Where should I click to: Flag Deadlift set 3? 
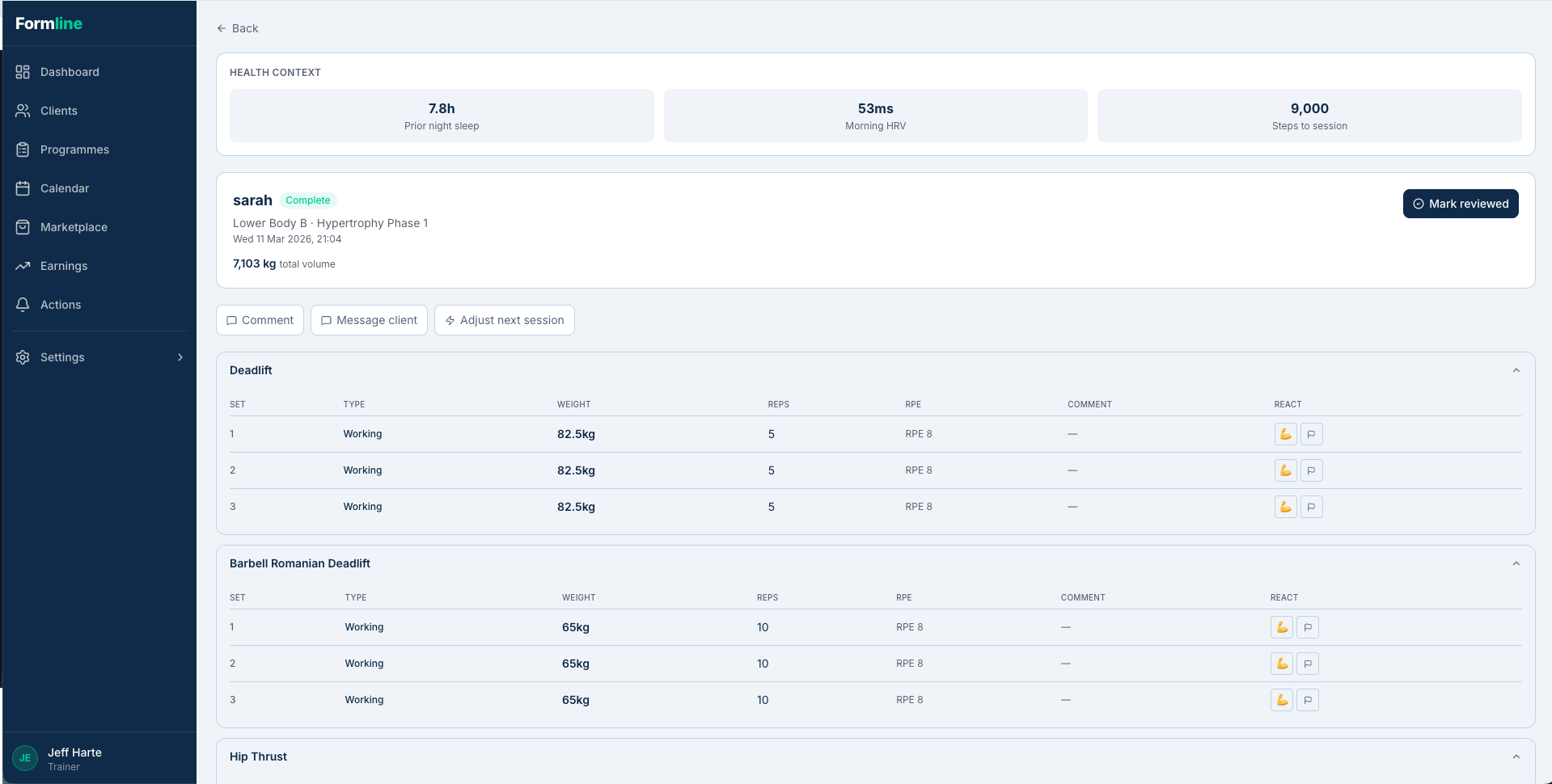pyautogui.click(x=1311, y=507)
